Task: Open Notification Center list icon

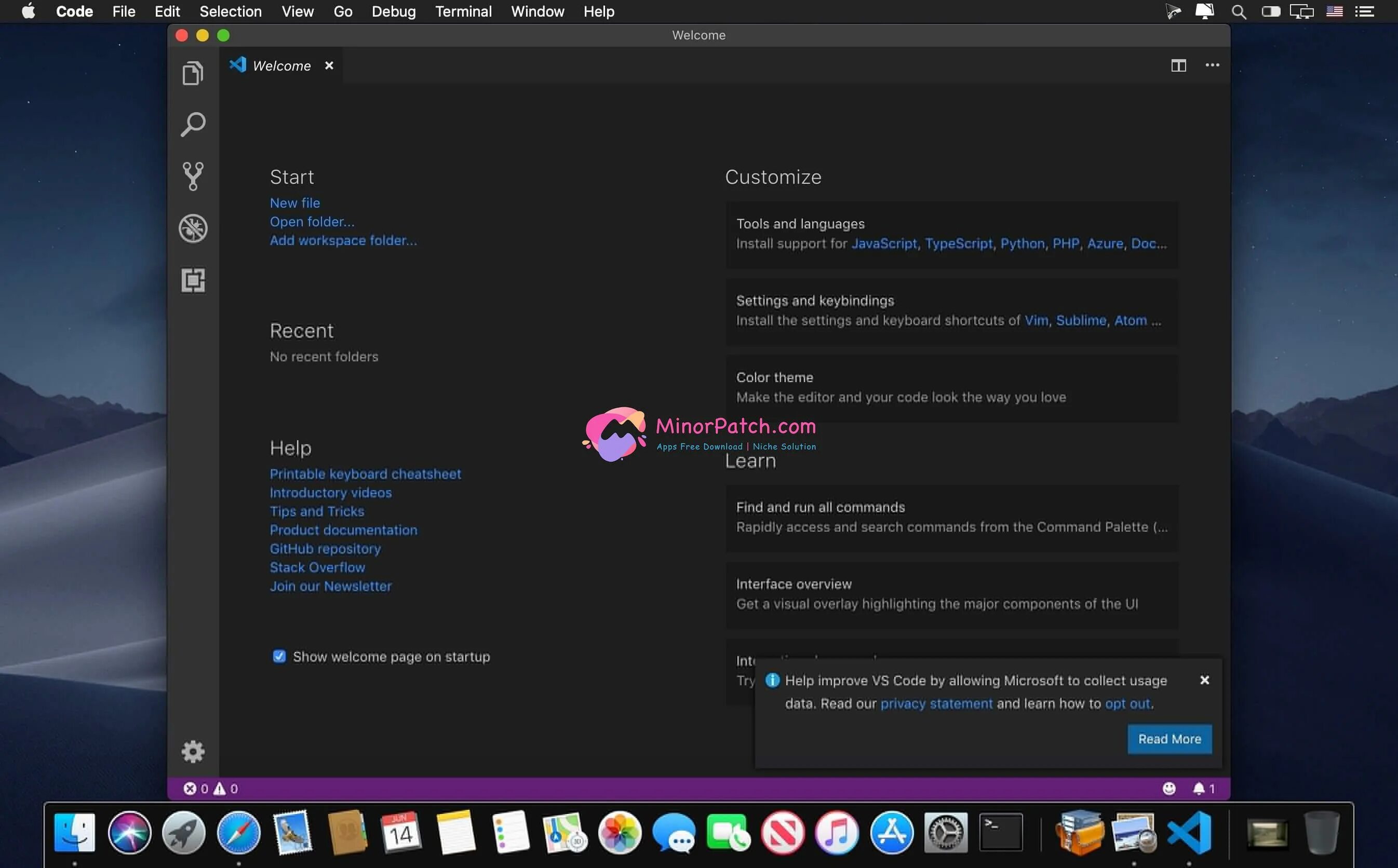Action: tap(1364, 11)
